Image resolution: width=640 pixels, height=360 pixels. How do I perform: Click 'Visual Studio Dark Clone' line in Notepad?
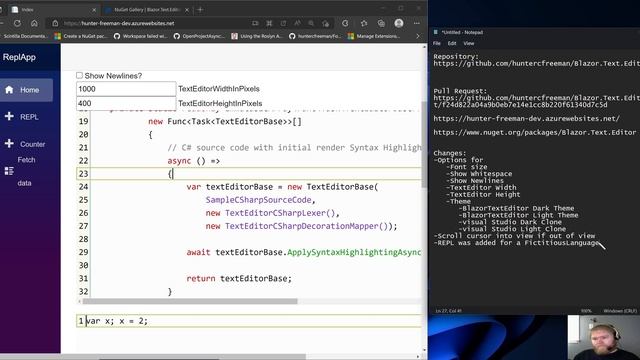[x=510, y=222]
